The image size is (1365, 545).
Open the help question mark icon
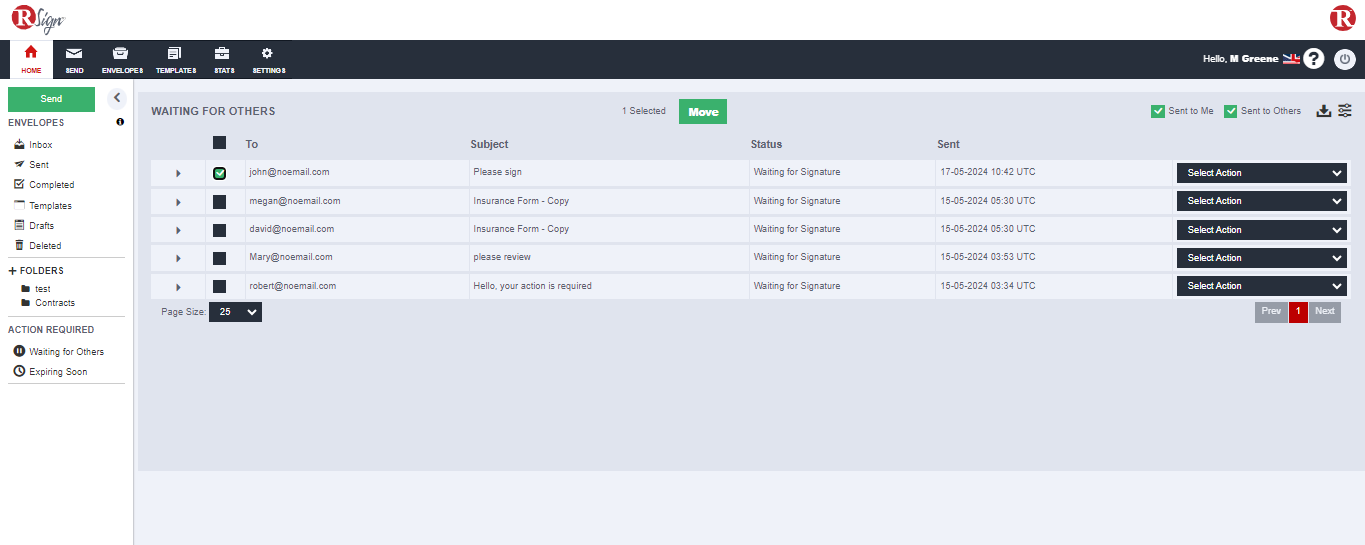pyautogui.click(x=1314, y=59)
